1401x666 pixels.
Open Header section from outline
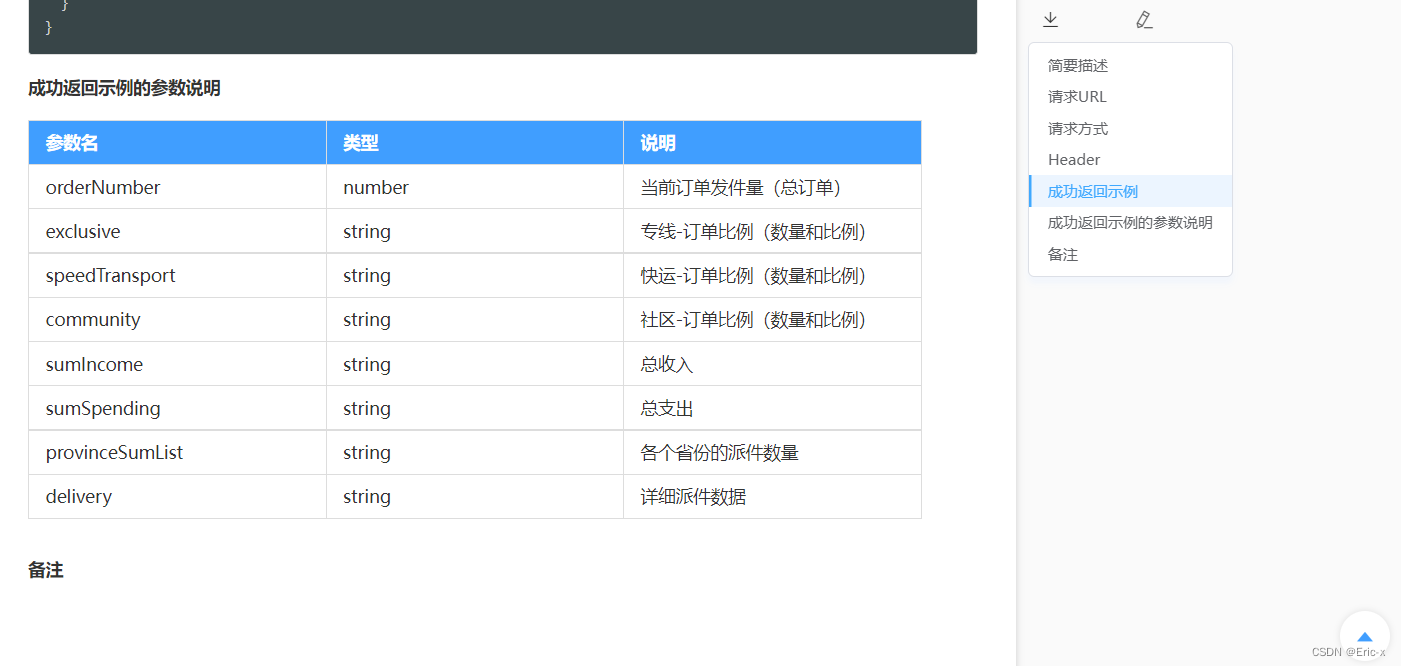coord(1074,160)
